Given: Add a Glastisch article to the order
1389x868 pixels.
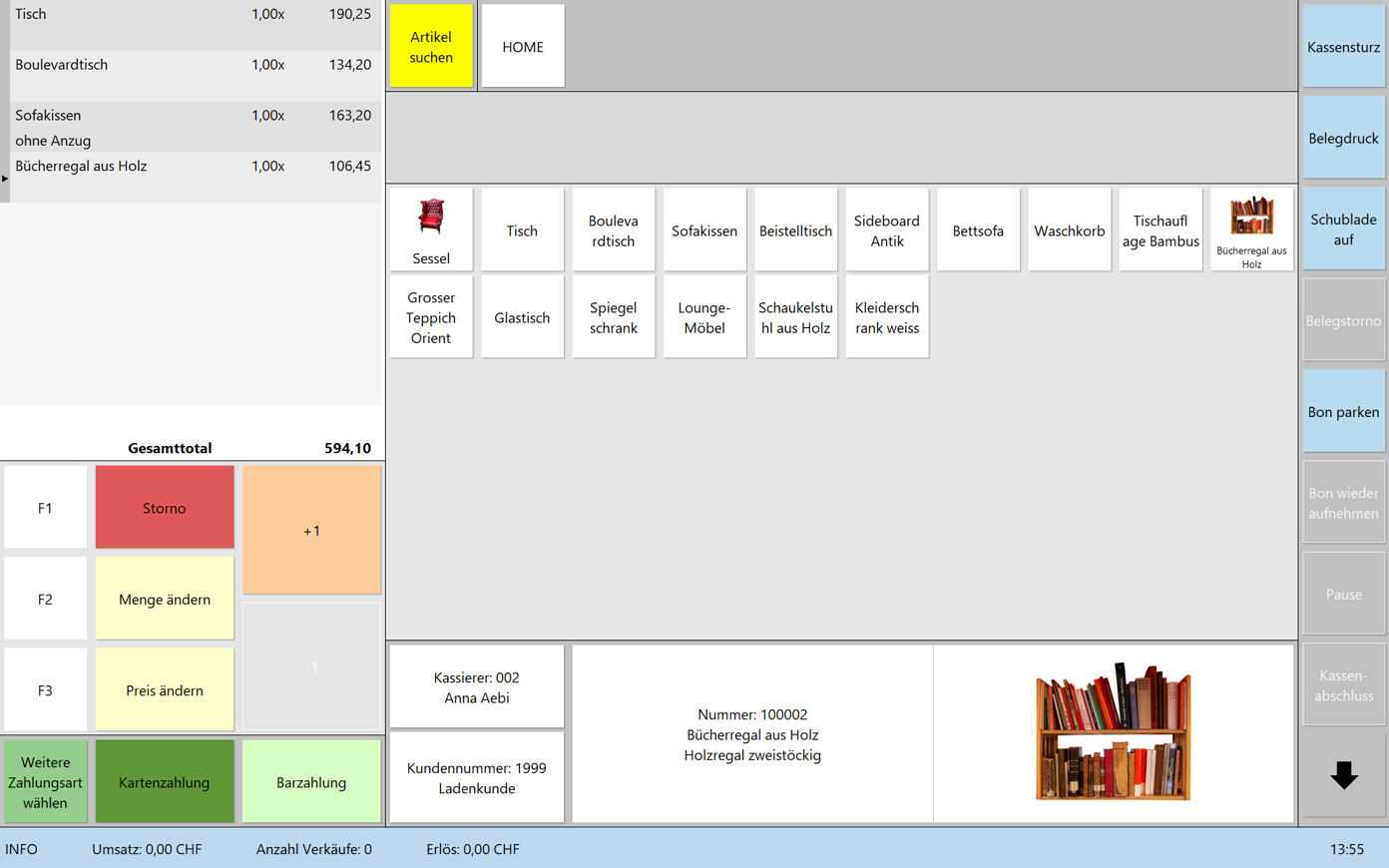Looking at the screenshot, I should pyautogui.click(x=522, y=317).
